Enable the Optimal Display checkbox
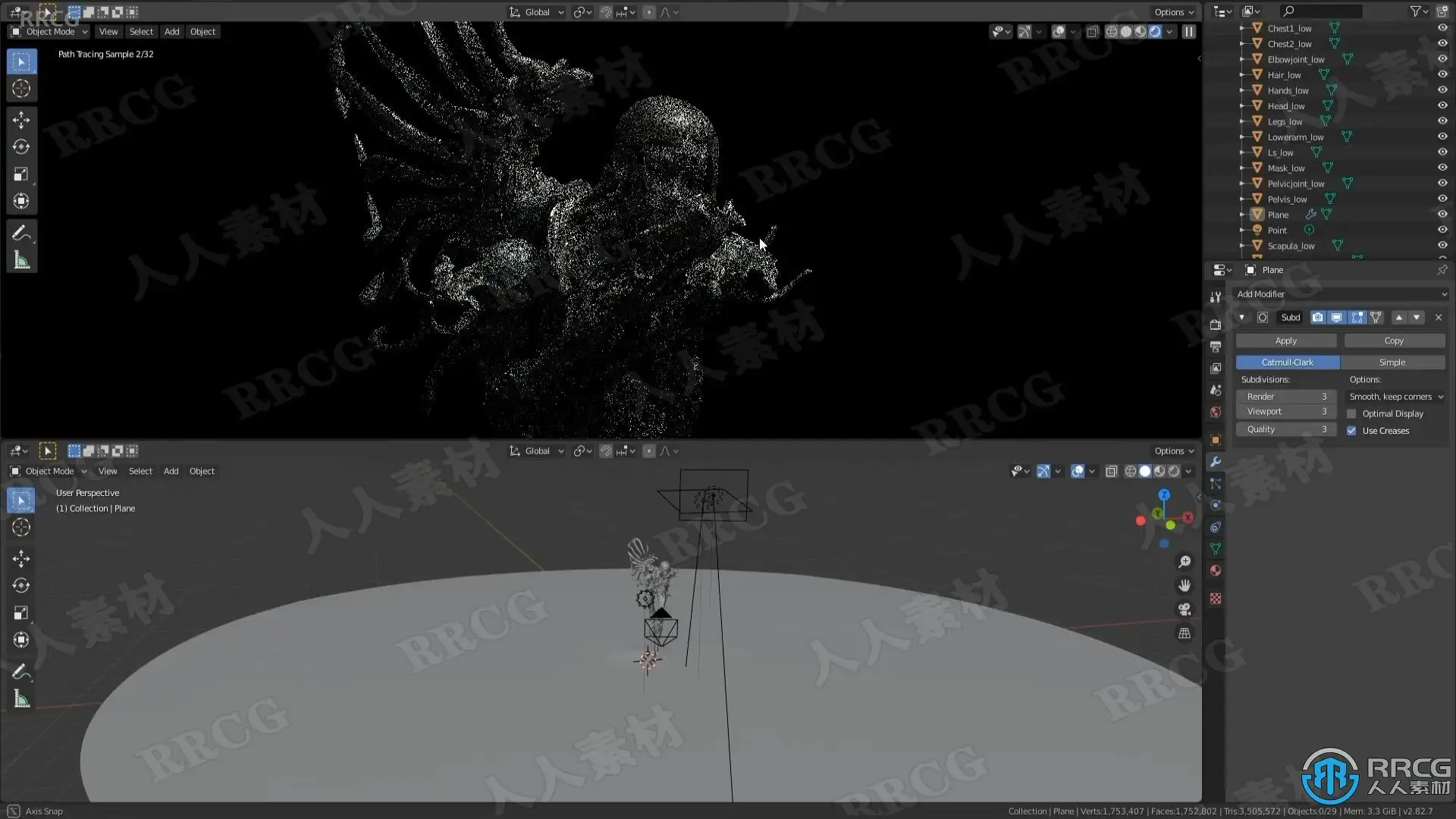The width and height of the screenshot is (1456, 819). [1351, 414]
